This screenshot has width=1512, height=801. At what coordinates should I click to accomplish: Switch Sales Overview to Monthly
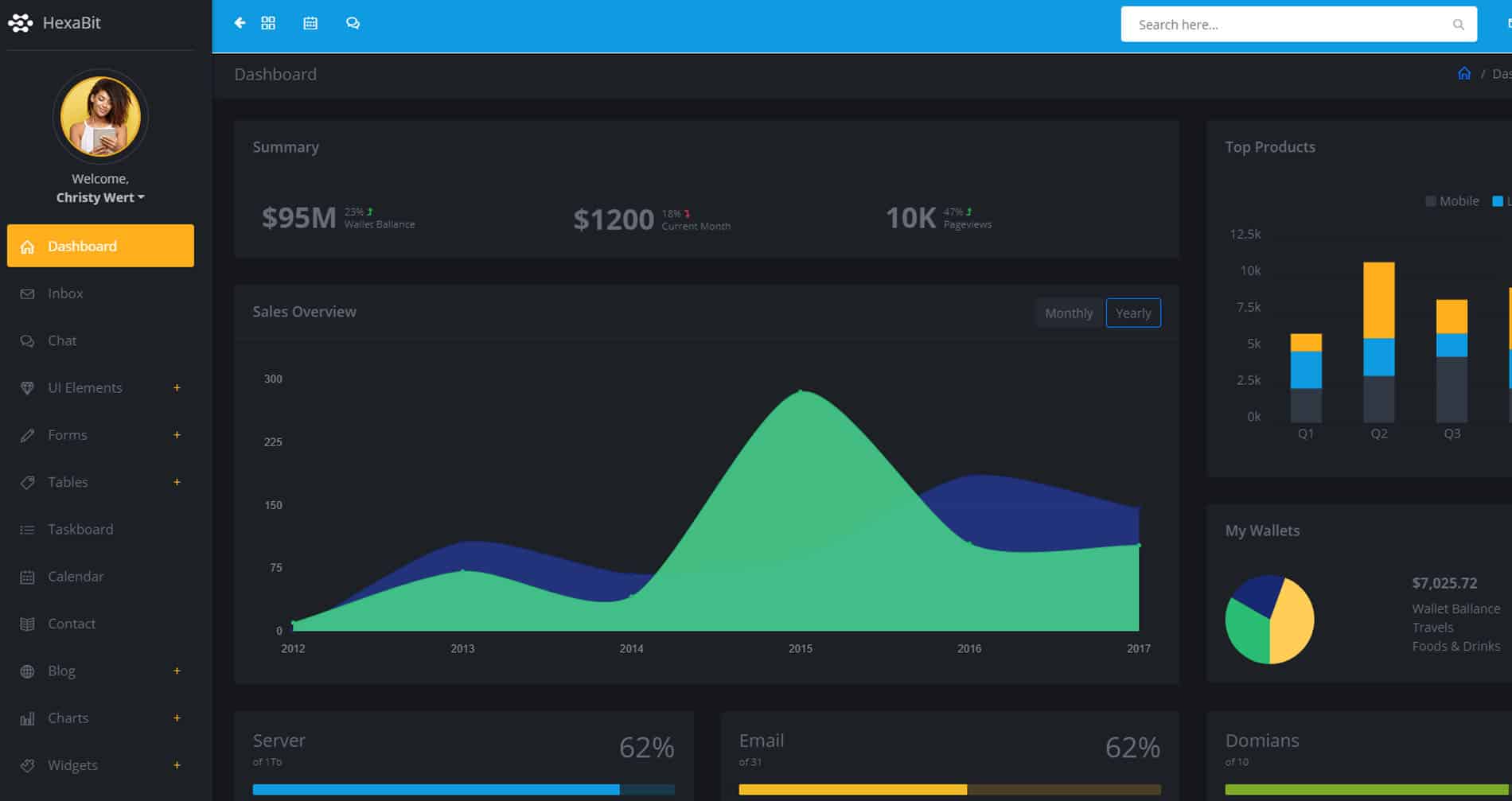click(1069, 313)
